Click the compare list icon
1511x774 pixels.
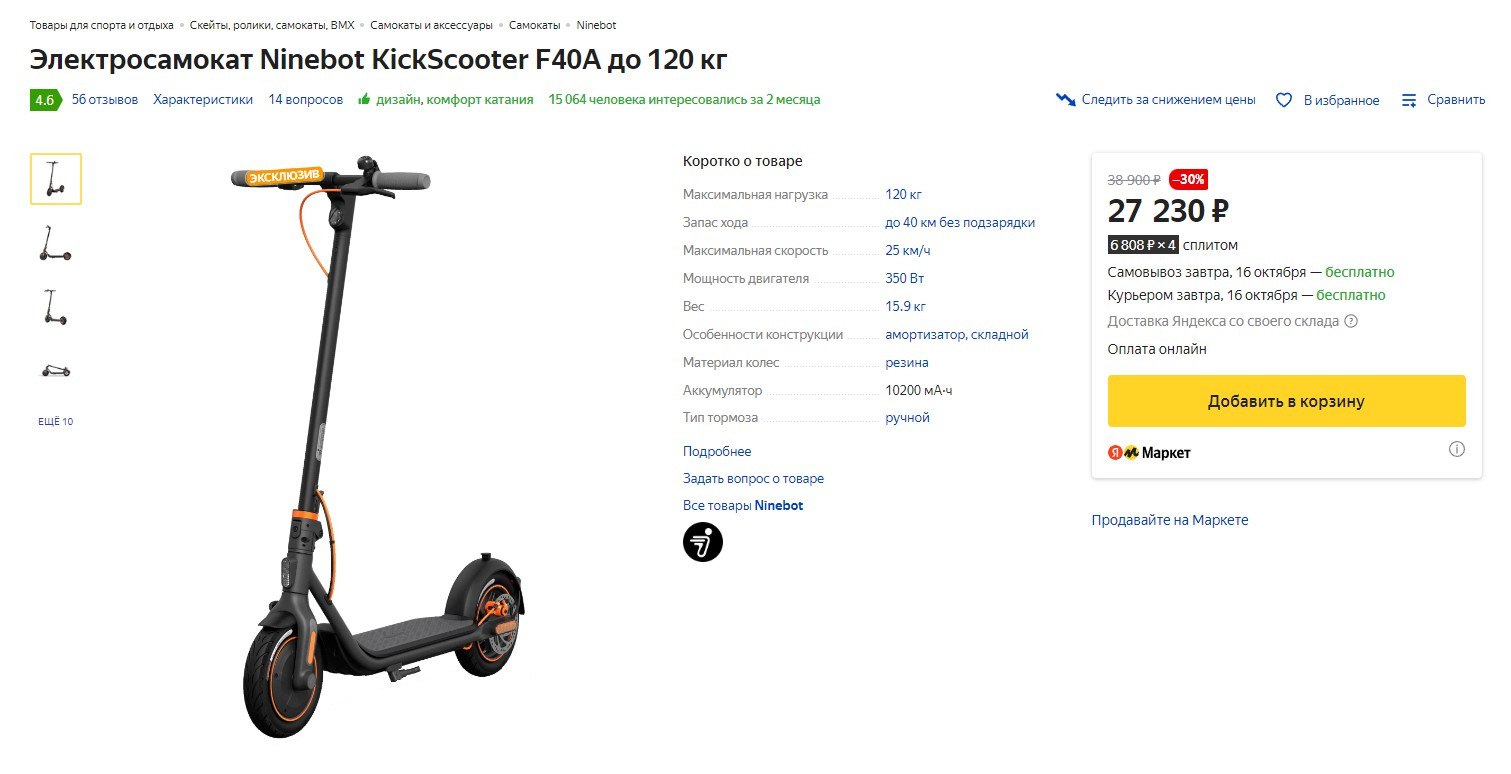(x=1410, y=100)
